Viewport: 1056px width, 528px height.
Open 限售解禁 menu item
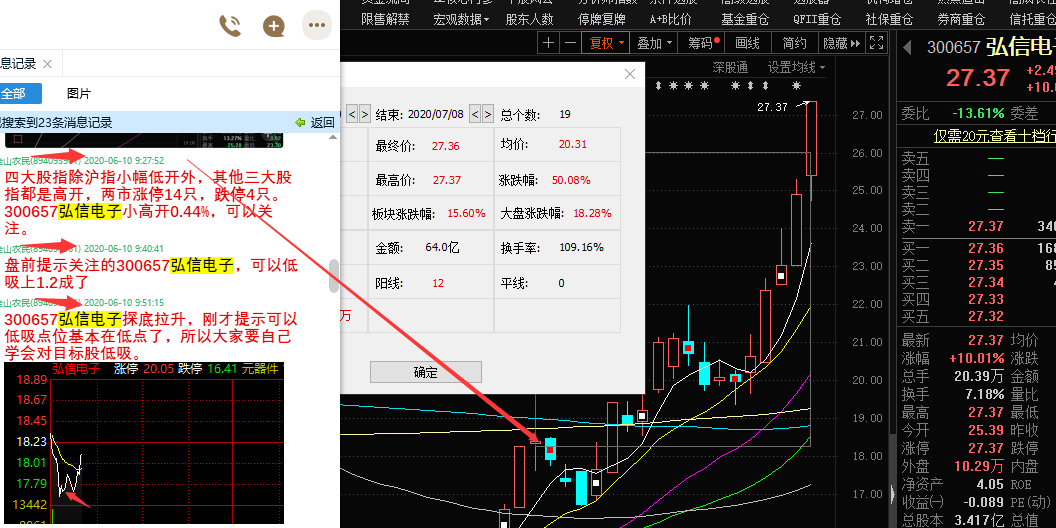click(x=385, y=19)
